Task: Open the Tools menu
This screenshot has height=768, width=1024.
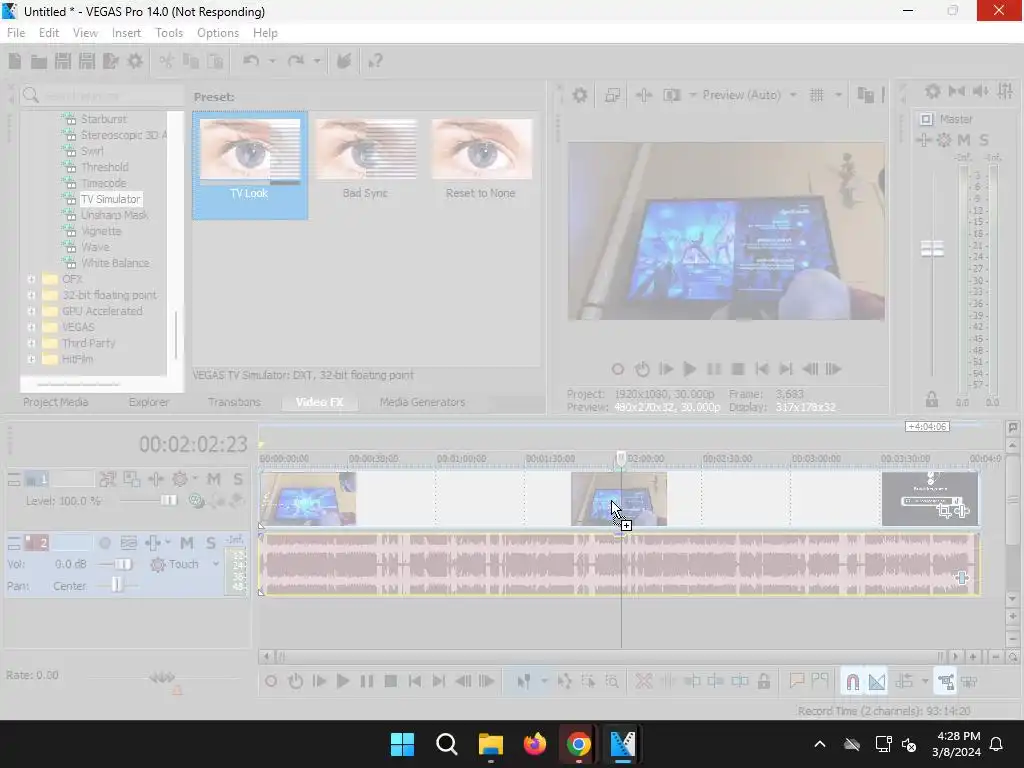Action: coord(169,33)
